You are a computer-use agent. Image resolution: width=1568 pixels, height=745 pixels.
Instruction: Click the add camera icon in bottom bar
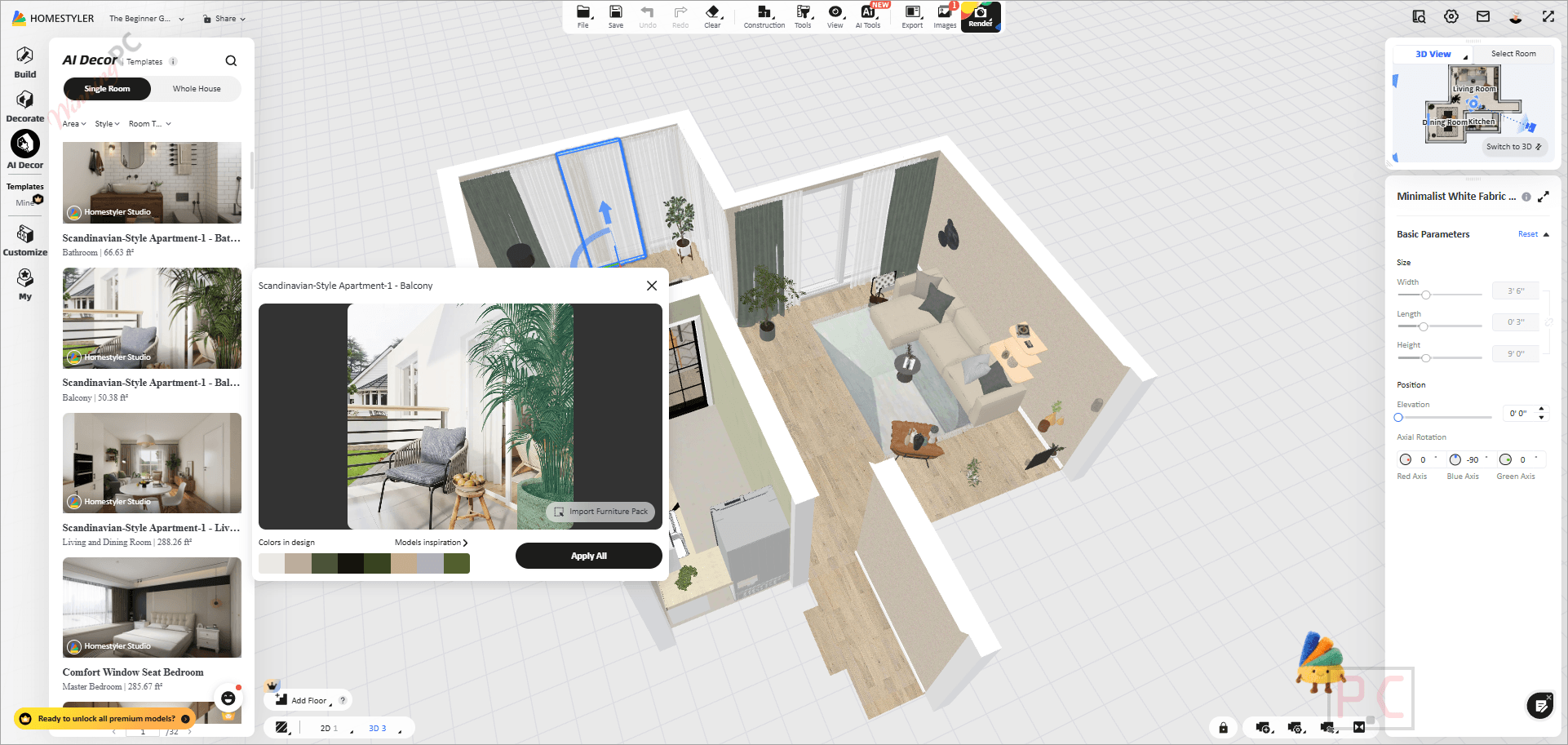click(x=1264, y=728)
